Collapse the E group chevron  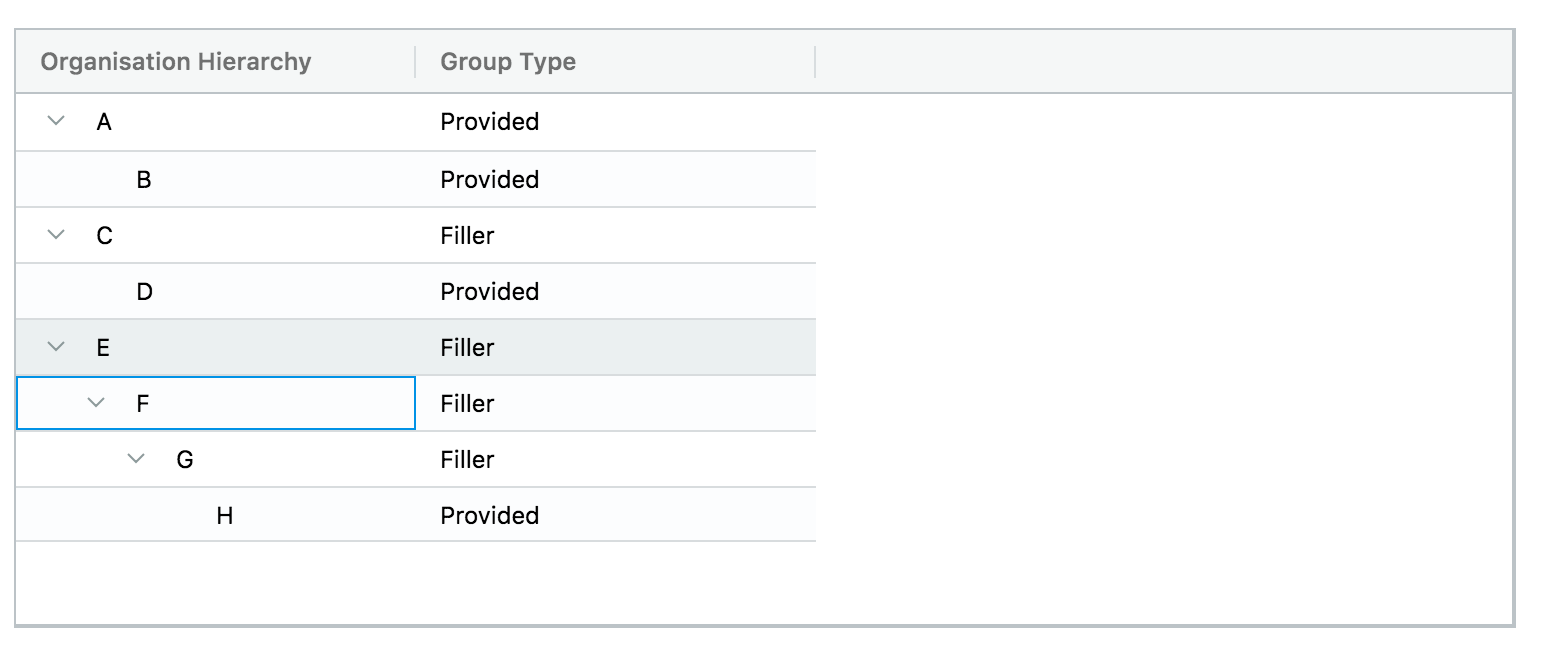pyautogui.click(x=56, y=347)
